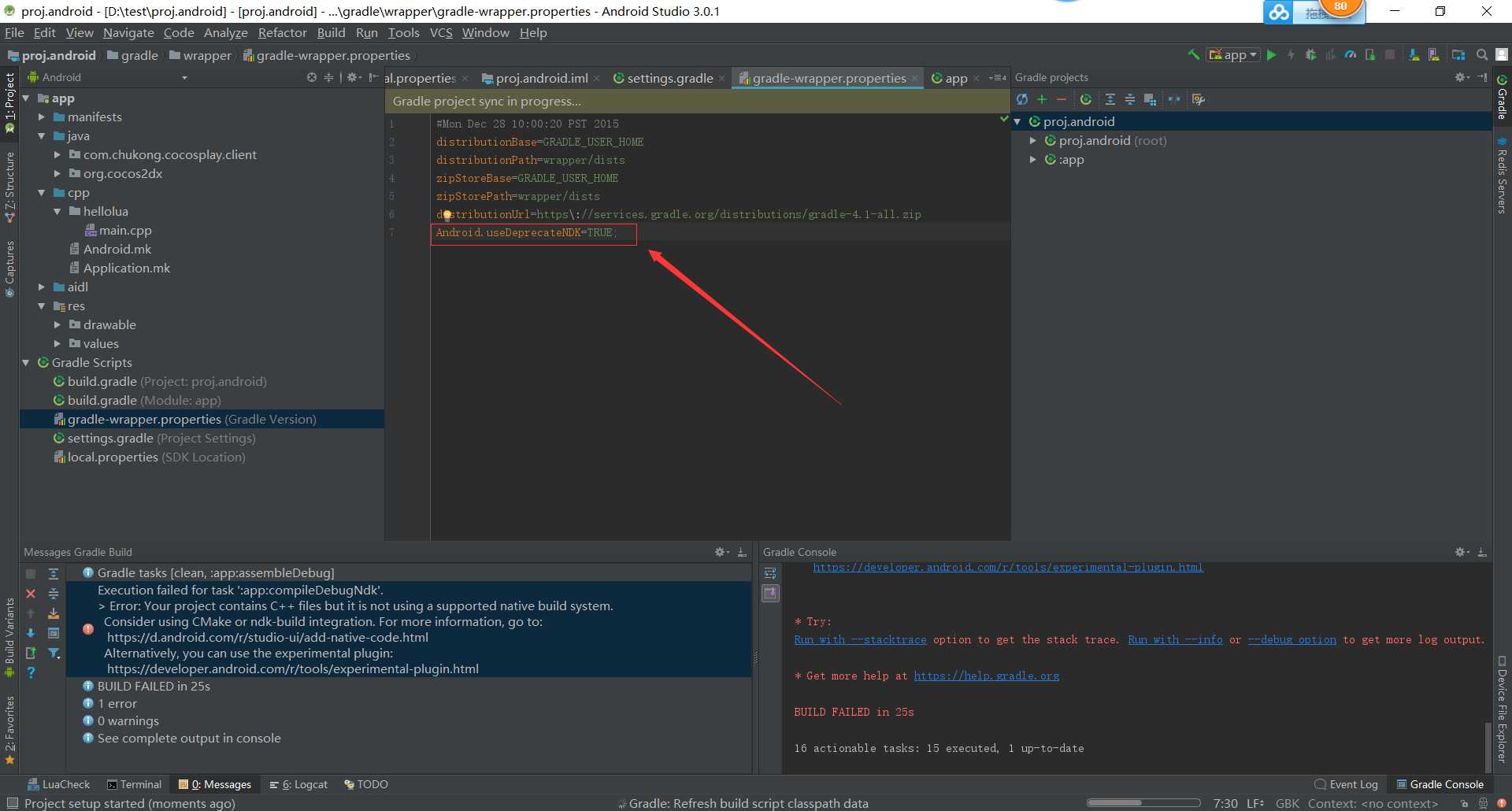This screenshot has height=811, width=1512.
Task: Click red minus to detach Gradle project
Action: point(1062,99)
